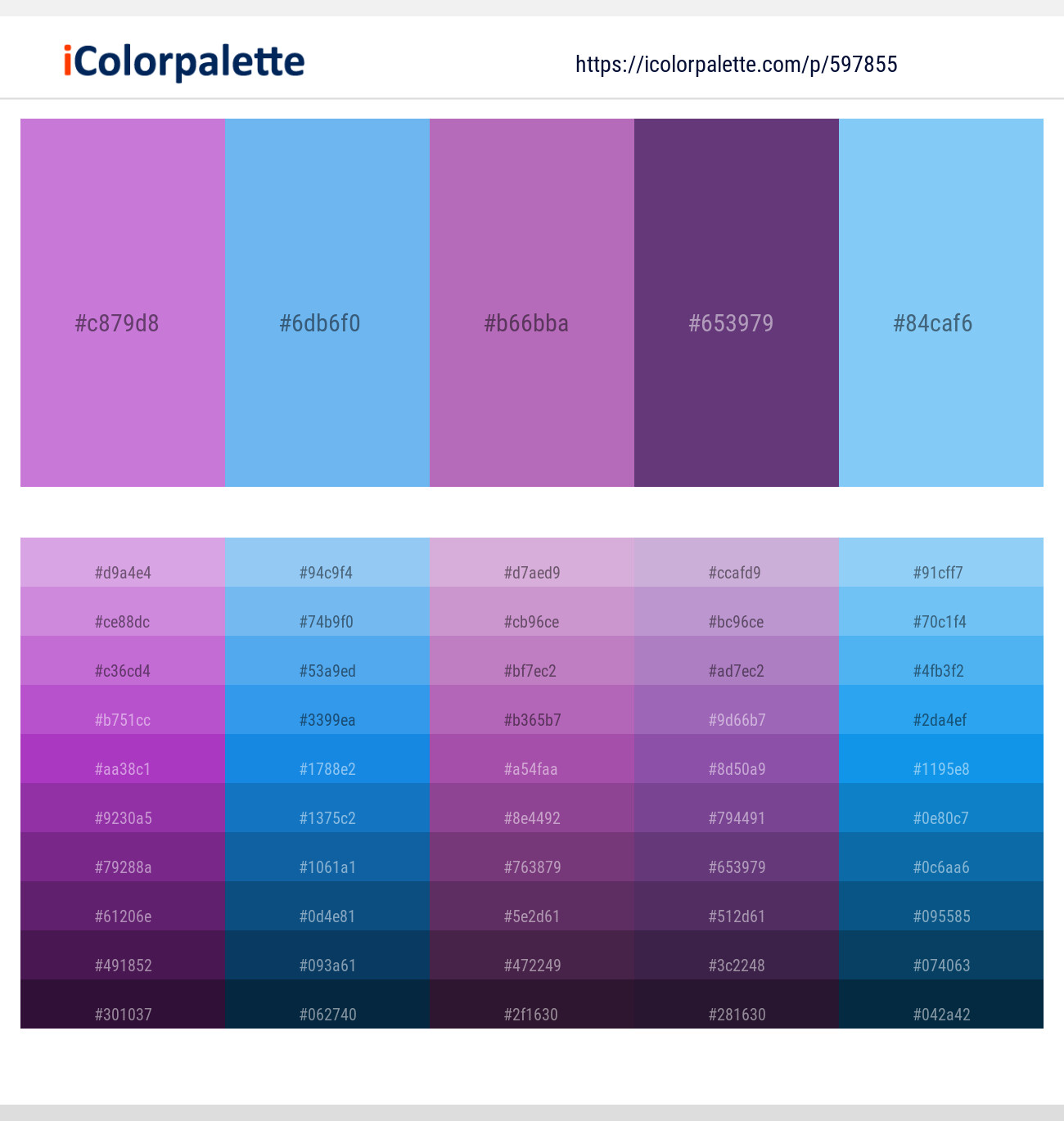The width and height of the screenshot is (1064, 1121).
Task: Select the #763879 plum shade
Action: tap(532, 857)
